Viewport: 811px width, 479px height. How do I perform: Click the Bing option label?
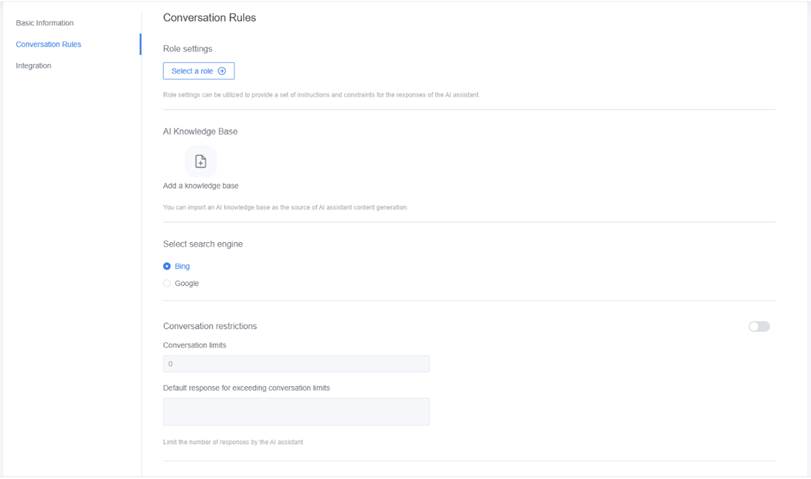[x=182, y=266]
